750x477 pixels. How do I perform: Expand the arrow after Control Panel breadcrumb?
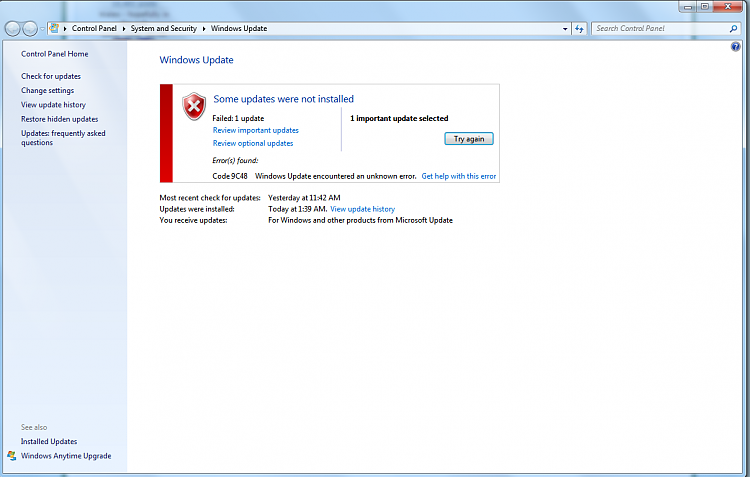[x=123, y=29]
